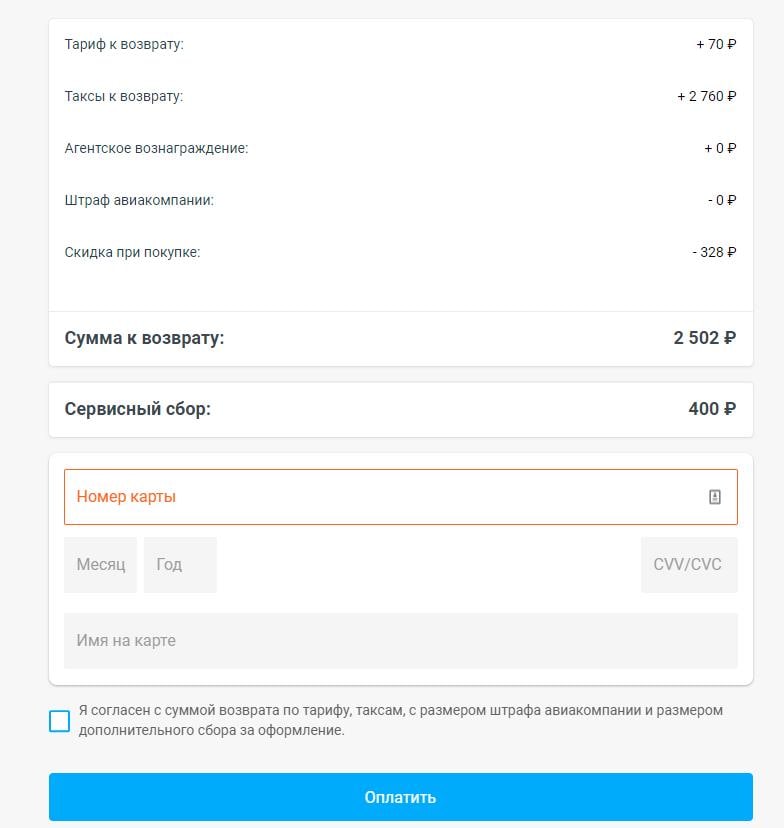This screenshot has width=784, height=828.
Task: Click the Агентское вознаграждение label
Action: [x=156, y=148]
